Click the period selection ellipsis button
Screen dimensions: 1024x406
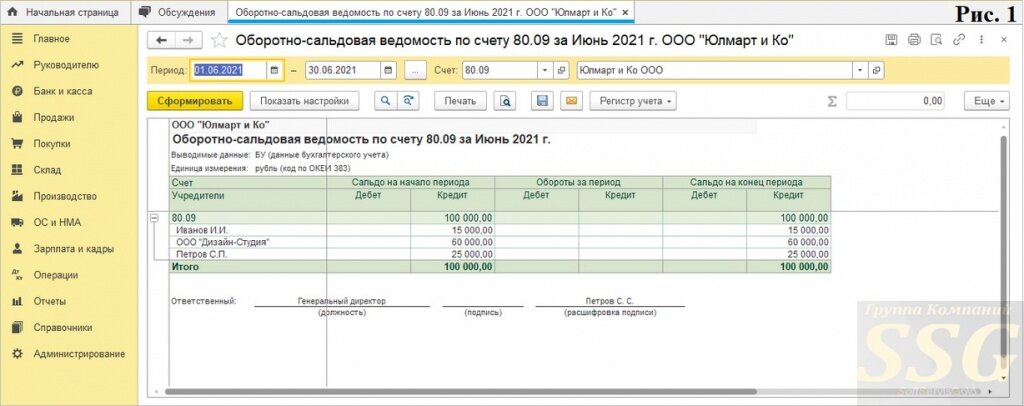415,70
